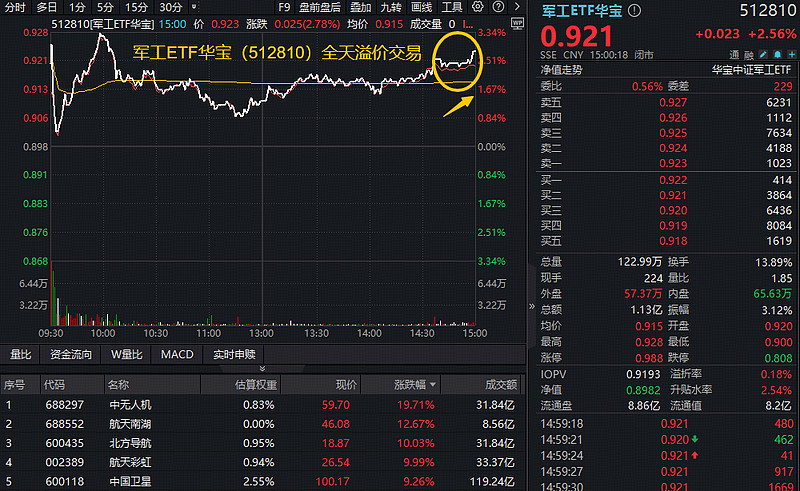This screenshot has width=800, height=491.
Task: Click 叠加 overlay toolbar item
Action: tap(361, 7)
